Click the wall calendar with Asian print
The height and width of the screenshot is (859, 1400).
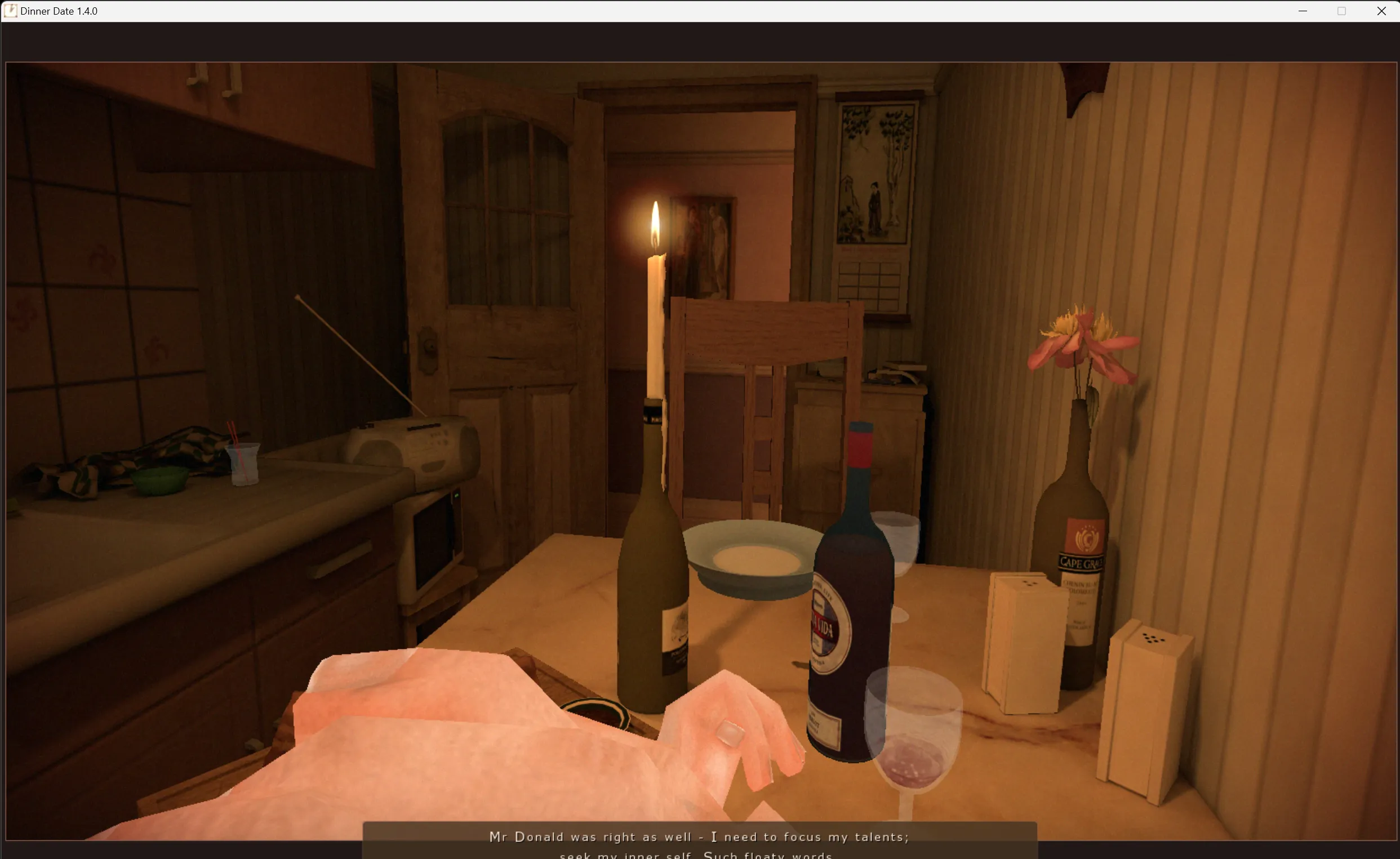click(875, 204)
